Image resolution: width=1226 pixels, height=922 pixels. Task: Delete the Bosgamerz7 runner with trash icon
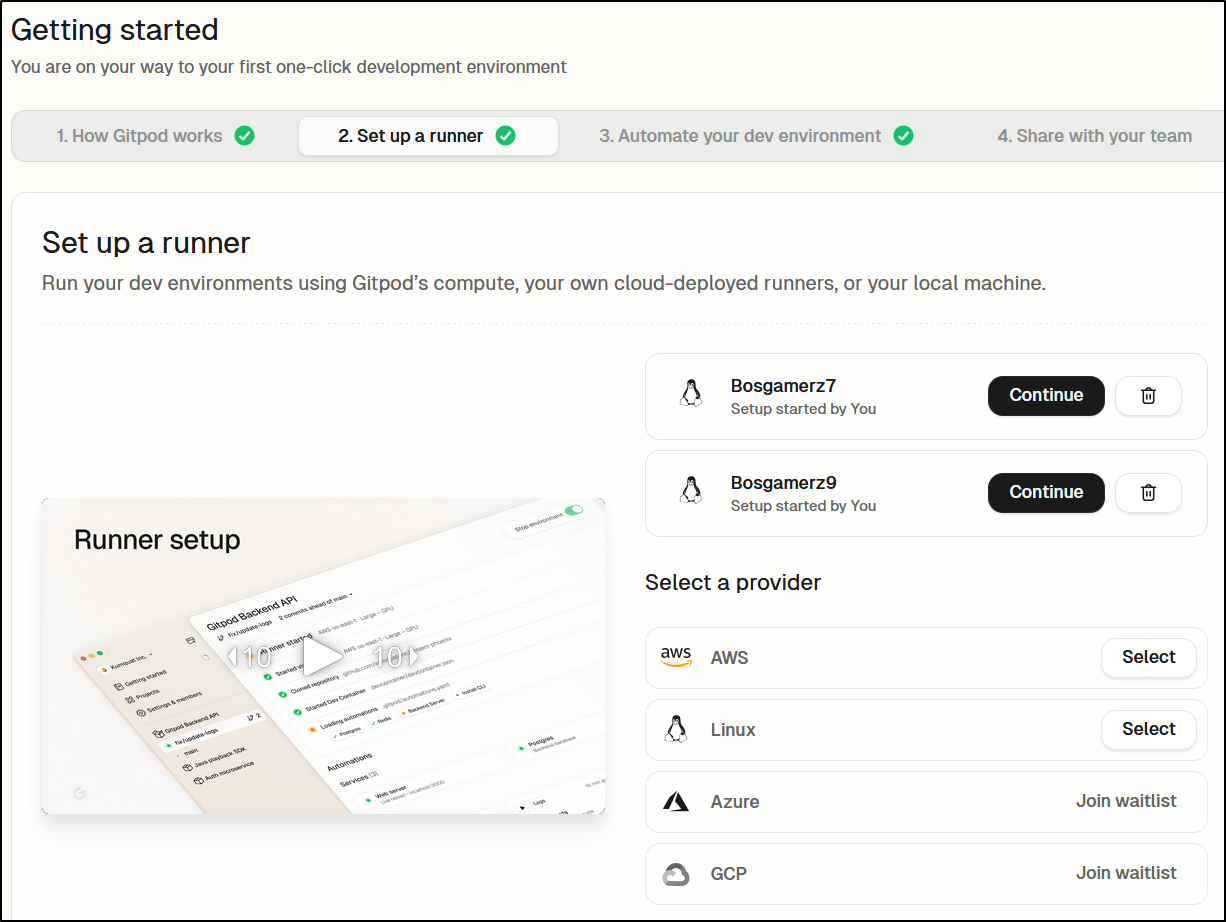(x=1148, y=396)
